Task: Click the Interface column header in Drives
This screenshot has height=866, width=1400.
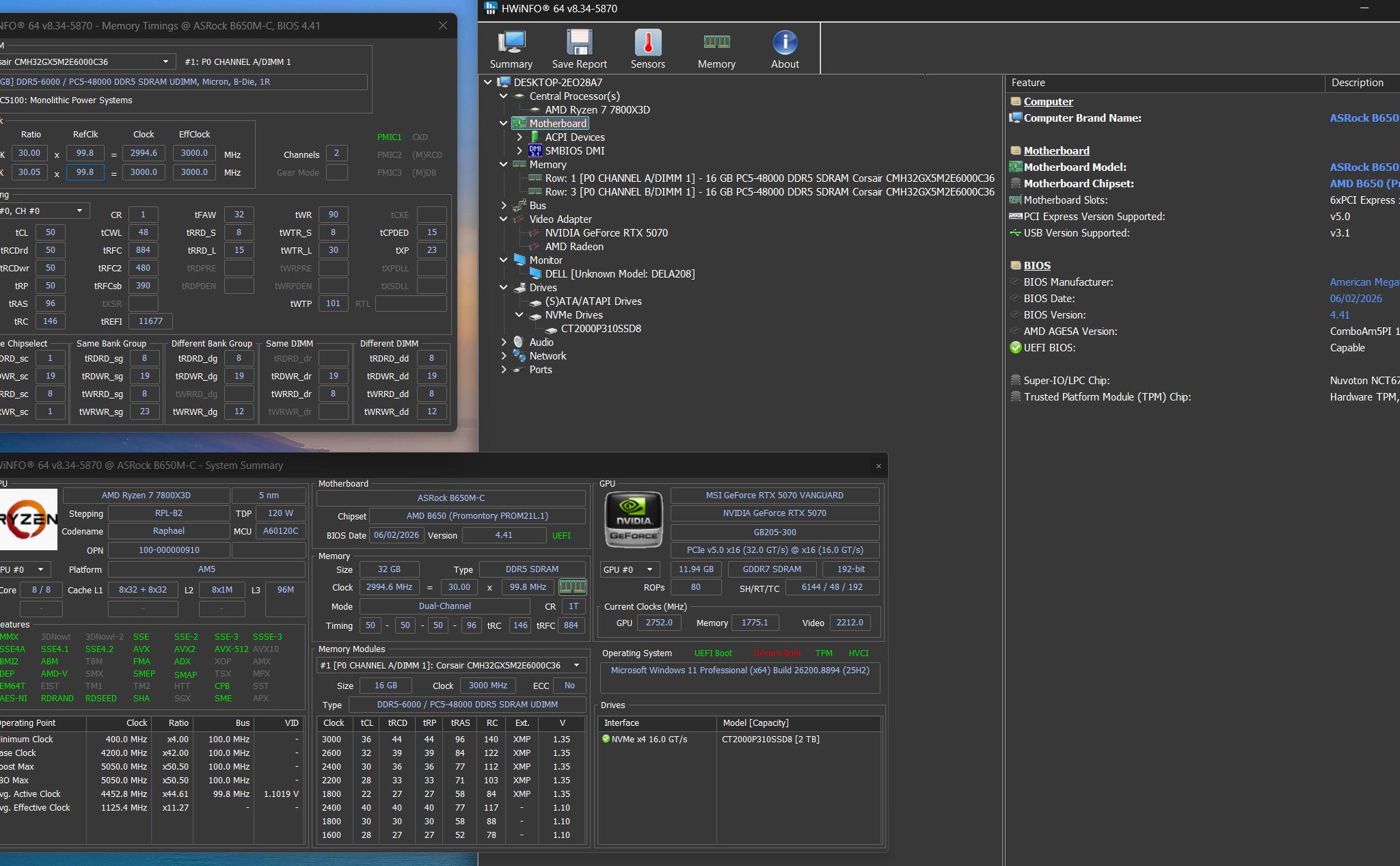Action: (658, 723)
